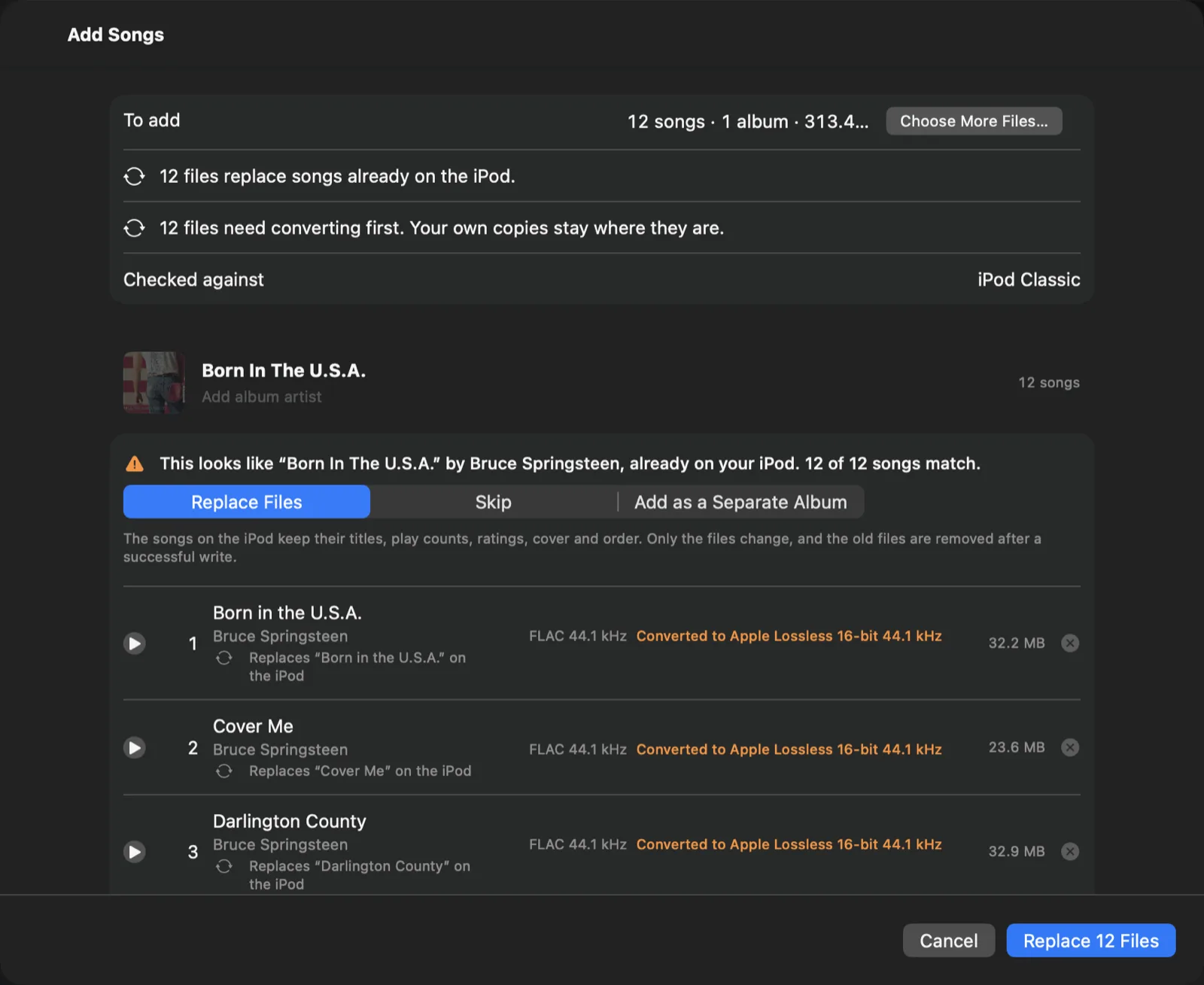Confirm with Replace 12 Files button

click(x=1091, y=941)
